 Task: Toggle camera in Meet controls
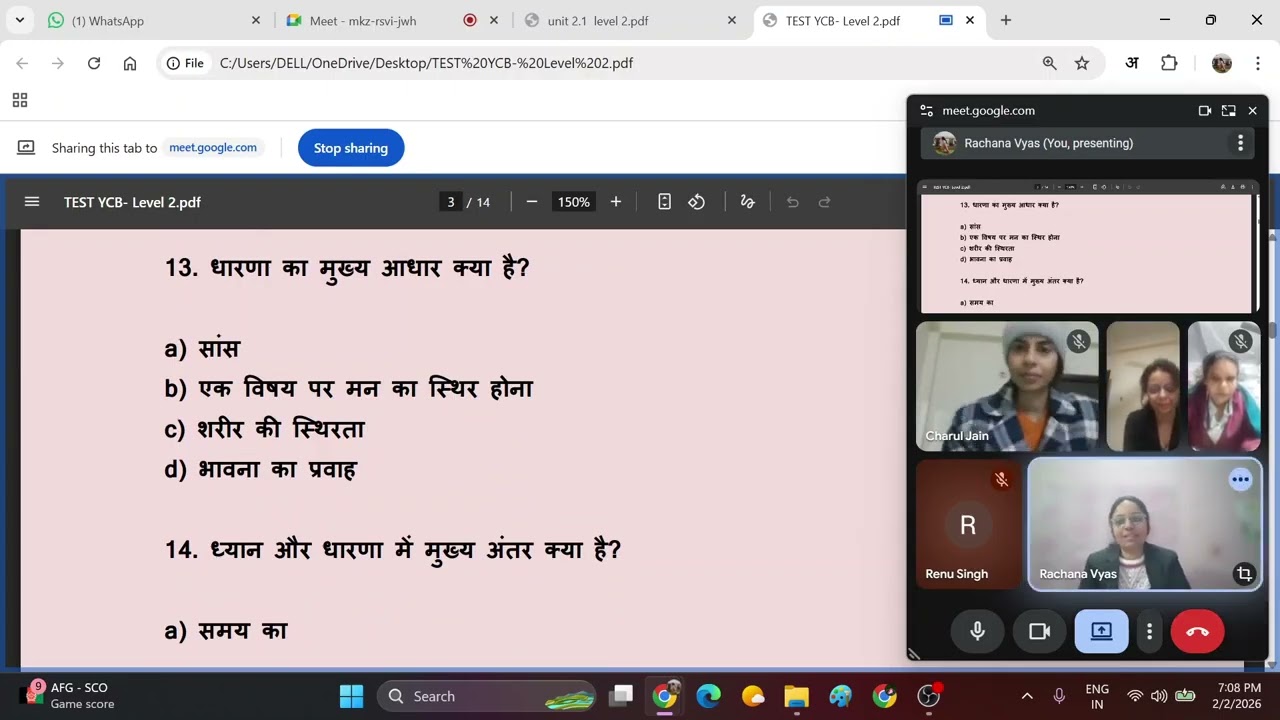click(x=1039, y=632)
